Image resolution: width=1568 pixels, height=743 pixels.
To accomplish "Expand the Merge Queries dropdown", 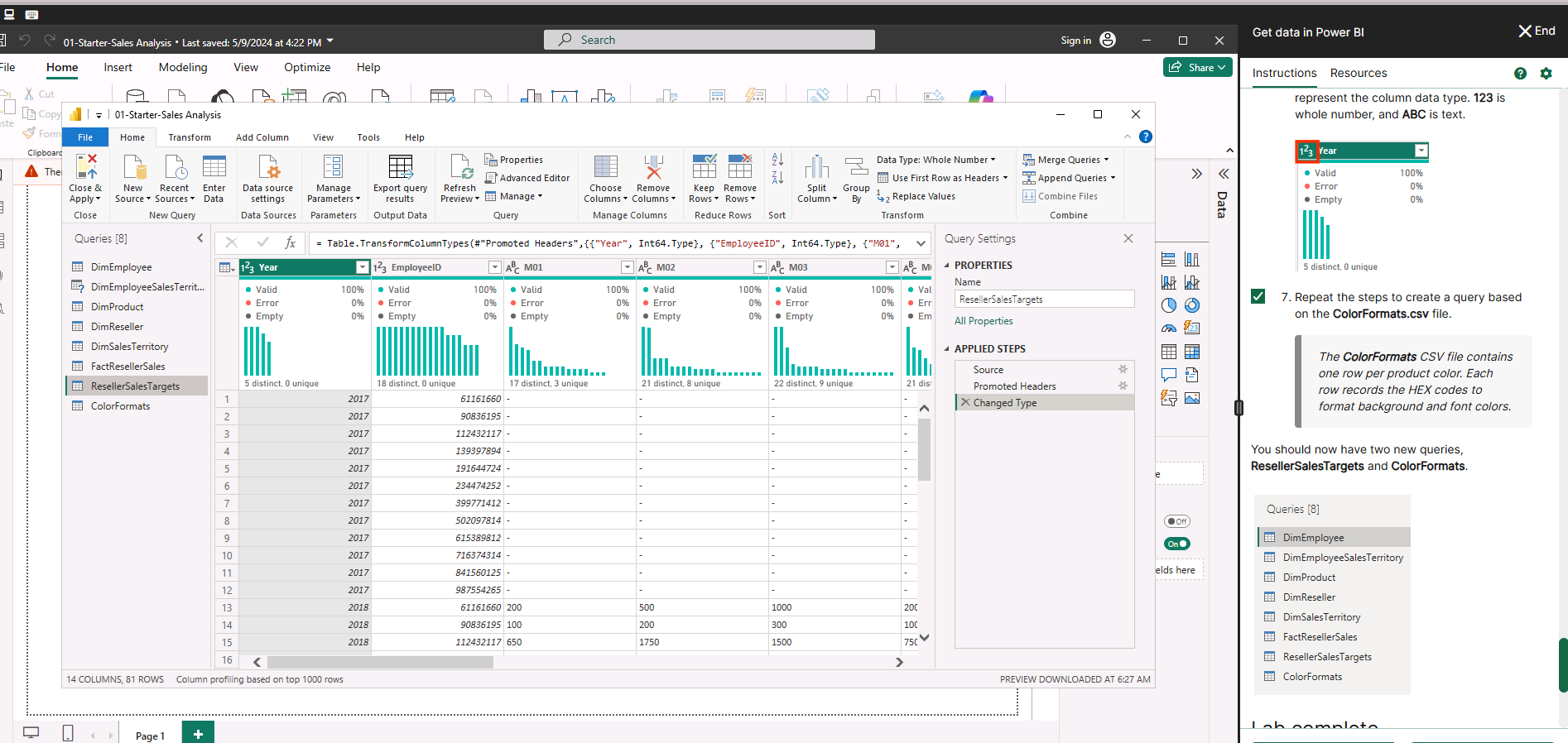I will [1106, 160].
